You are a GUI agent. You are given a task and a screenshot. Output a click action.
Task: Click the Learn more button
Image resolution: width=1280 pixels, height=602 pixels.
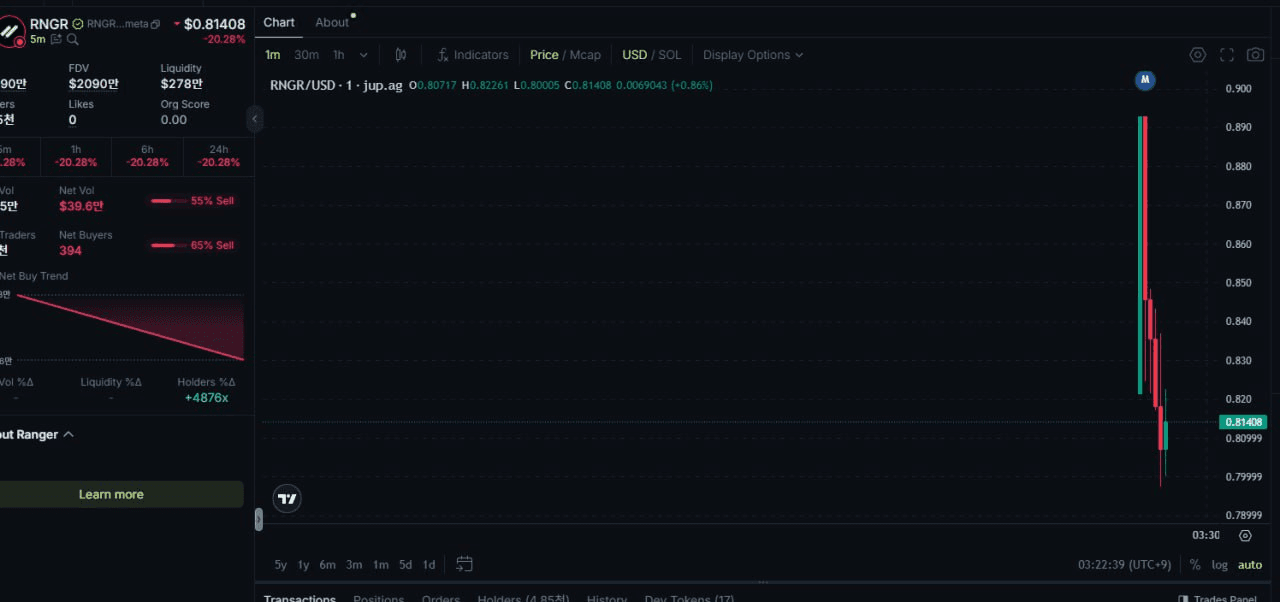111,494
